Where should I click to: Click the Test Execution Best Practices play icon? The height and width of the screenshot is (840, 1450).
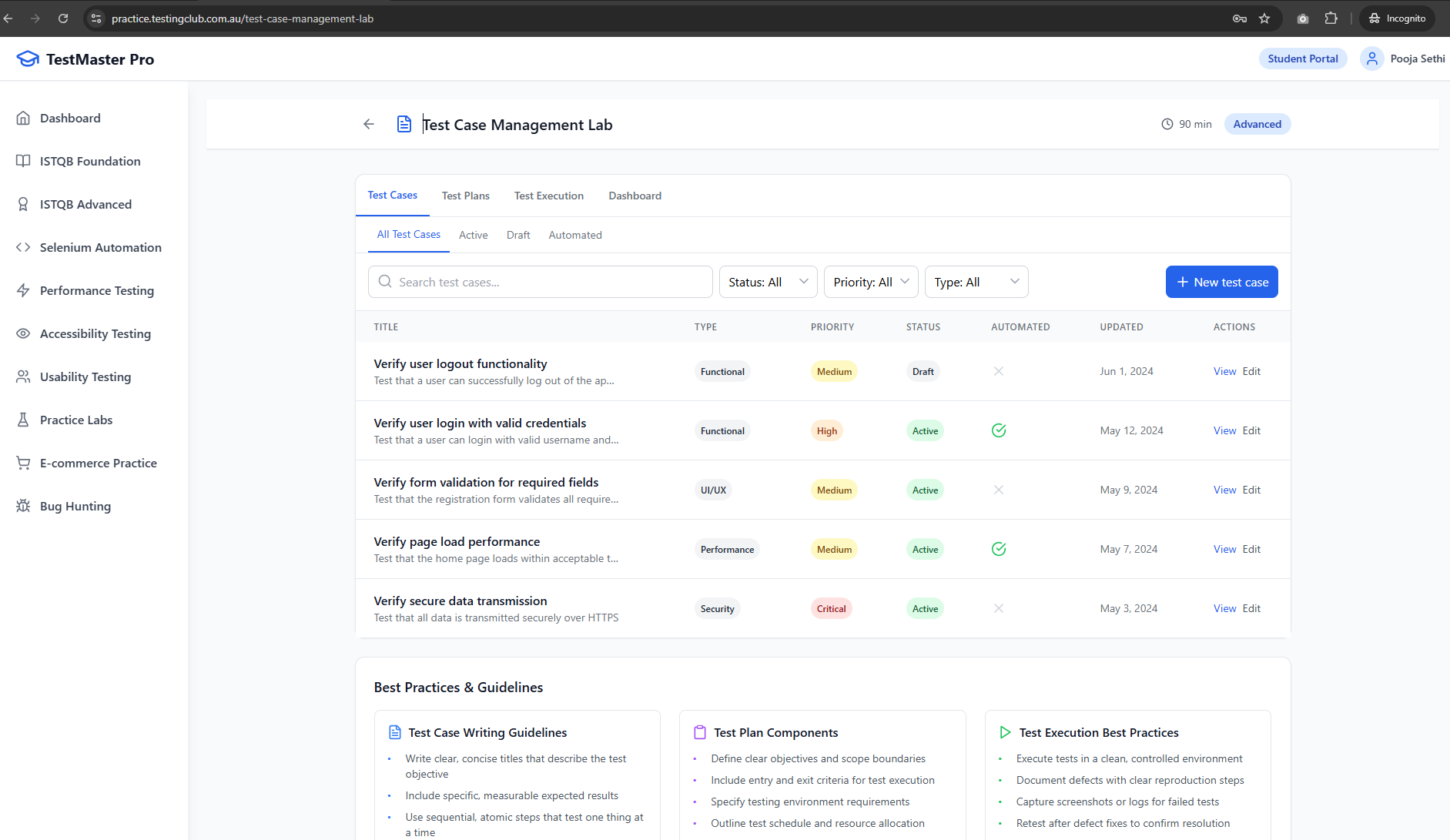click(1005, 732)
